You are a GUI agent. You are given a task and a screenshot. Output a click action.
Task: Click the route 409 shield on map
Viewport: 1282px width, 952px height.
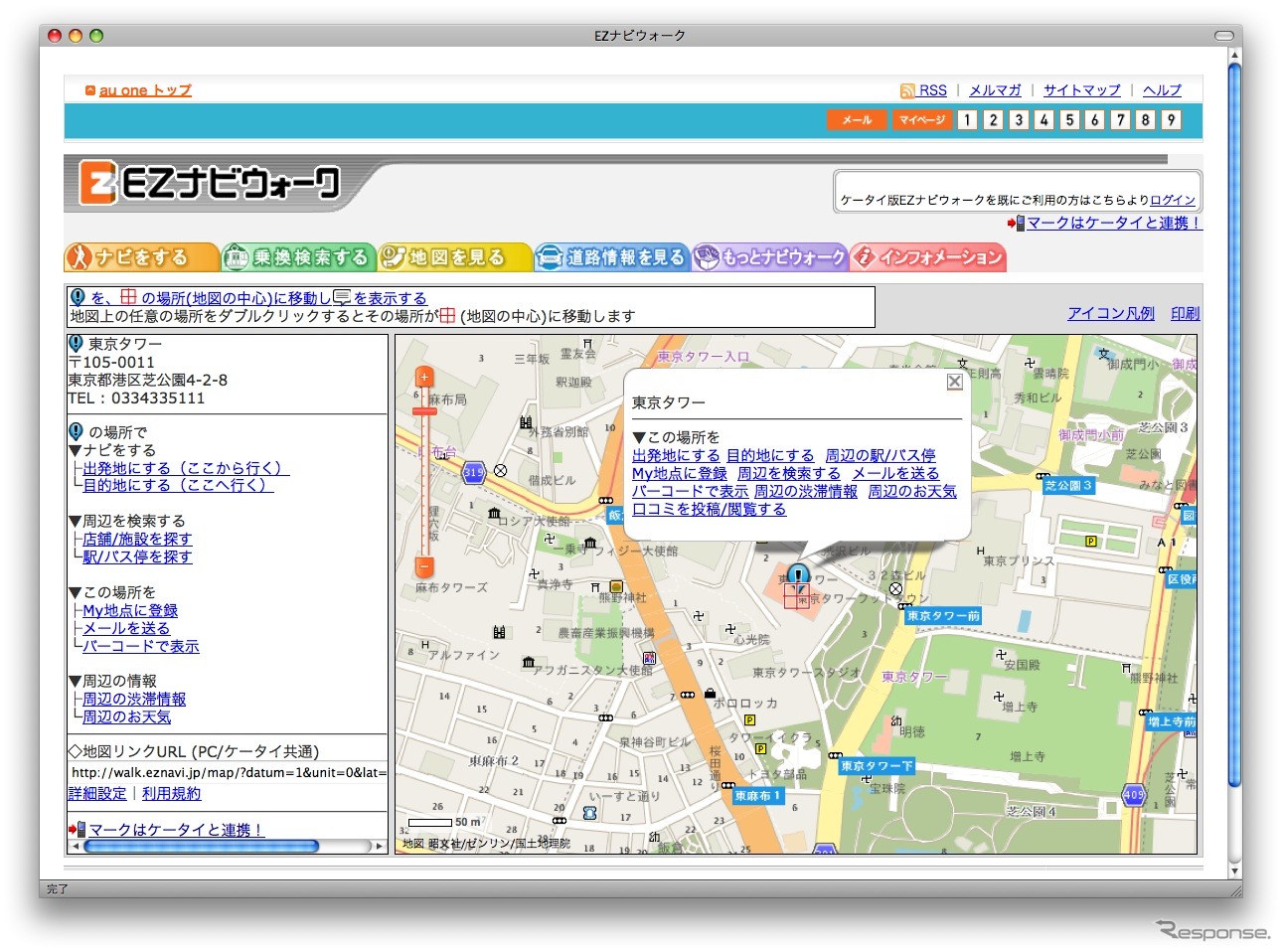pyautogui.click(x=1134, y=795)
